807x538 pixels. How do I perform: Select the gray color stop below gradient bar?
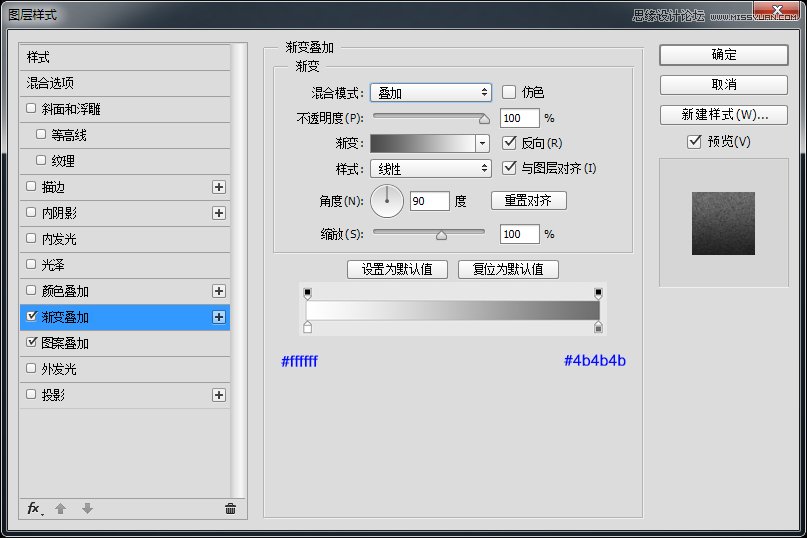(x=598, y=327)
